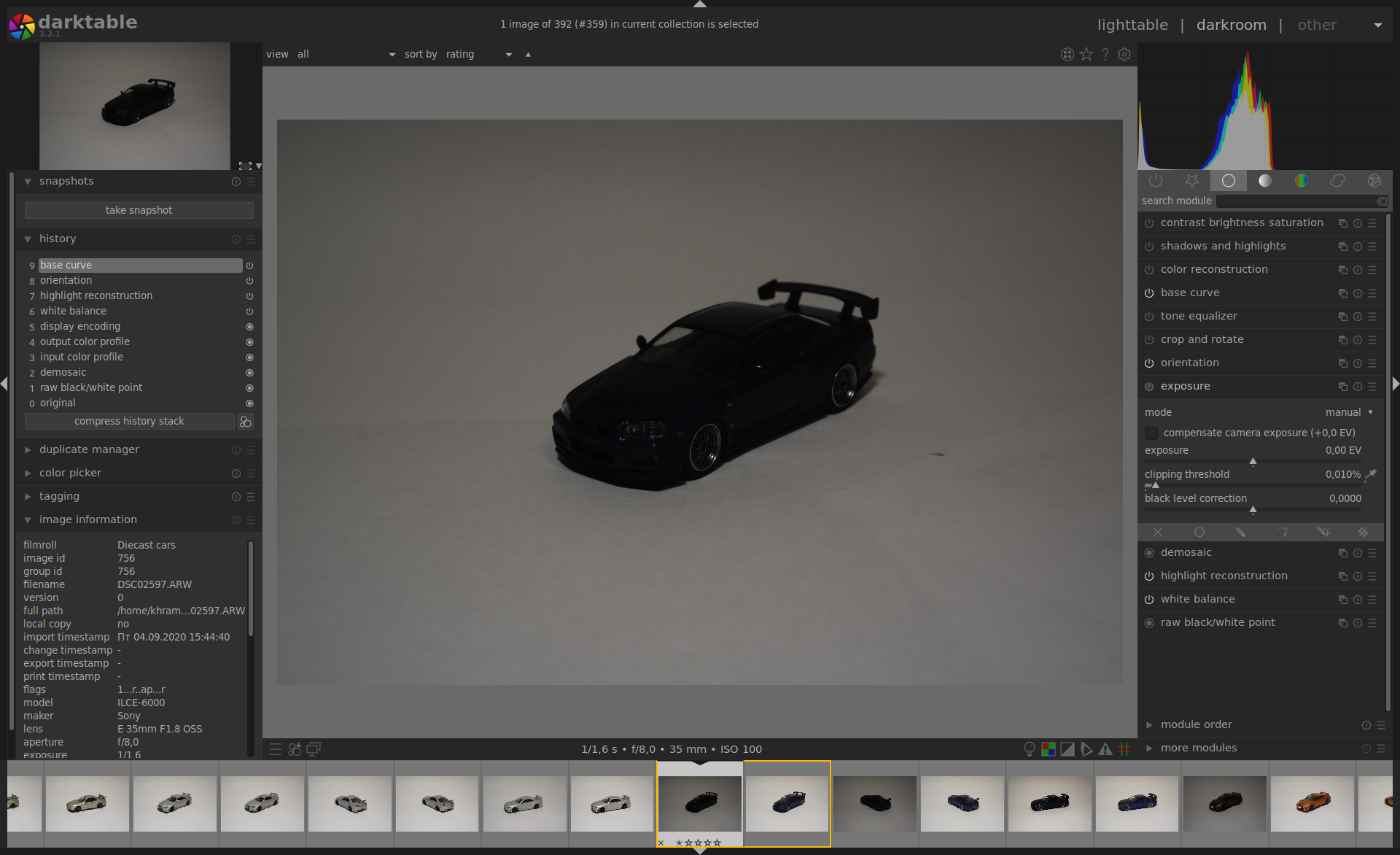Screen dimensions: 1400x855
Task: Open exposure mode manual dropdown
Action: click(x=1349, y=412)
